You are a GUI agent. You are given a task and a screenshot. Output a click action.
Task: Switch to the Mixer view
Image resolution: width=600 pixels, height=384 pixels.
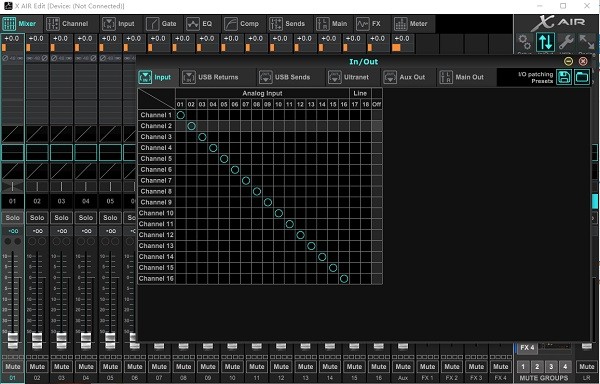pyautogui.click(x=20, y=24)
